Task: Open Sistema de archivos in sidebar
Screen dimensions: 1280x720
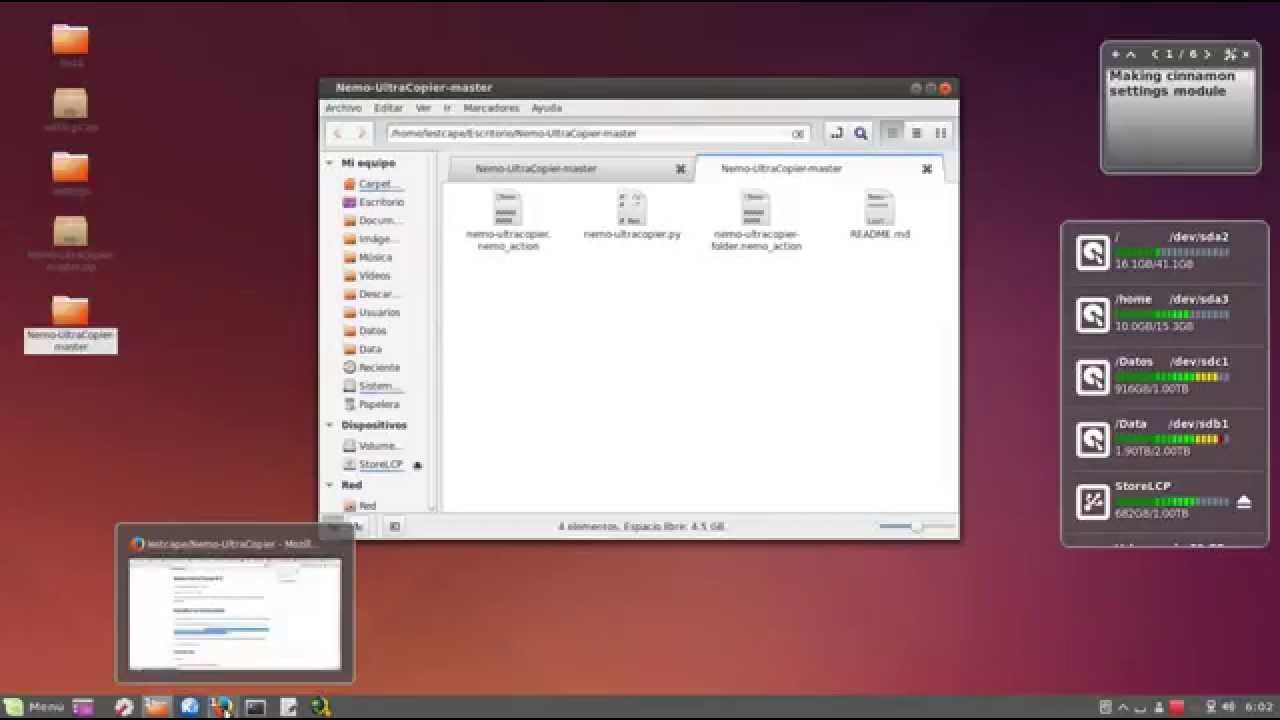Action: tap(373, 386)
